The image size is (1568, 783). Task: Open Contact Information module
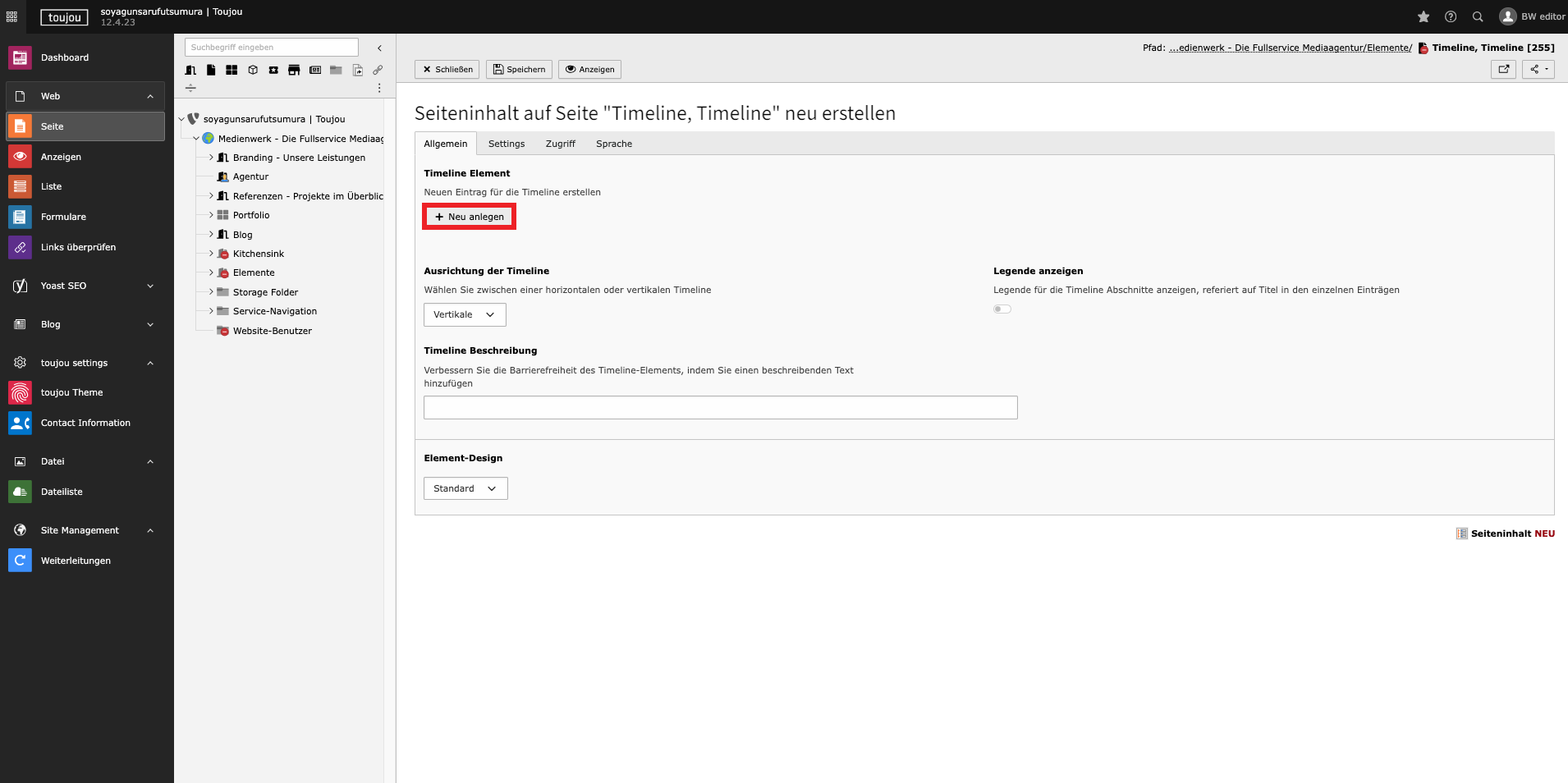point(85,423)
